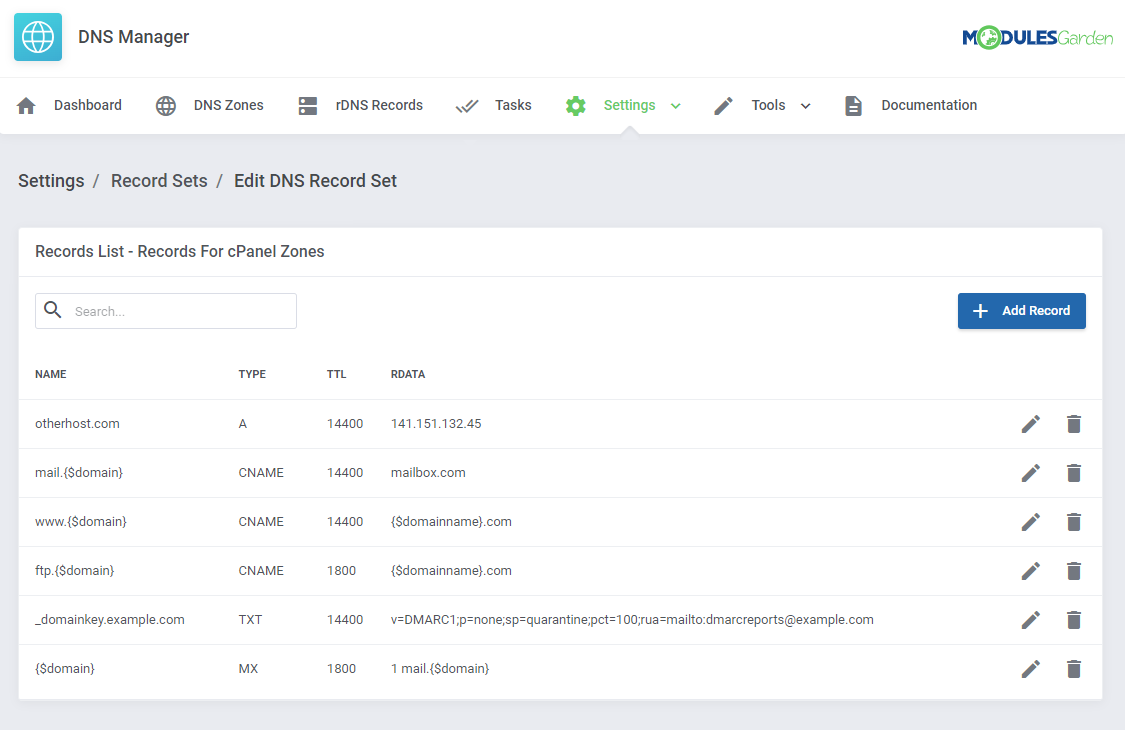Select the MX type cell

click(x=248, y=668)
